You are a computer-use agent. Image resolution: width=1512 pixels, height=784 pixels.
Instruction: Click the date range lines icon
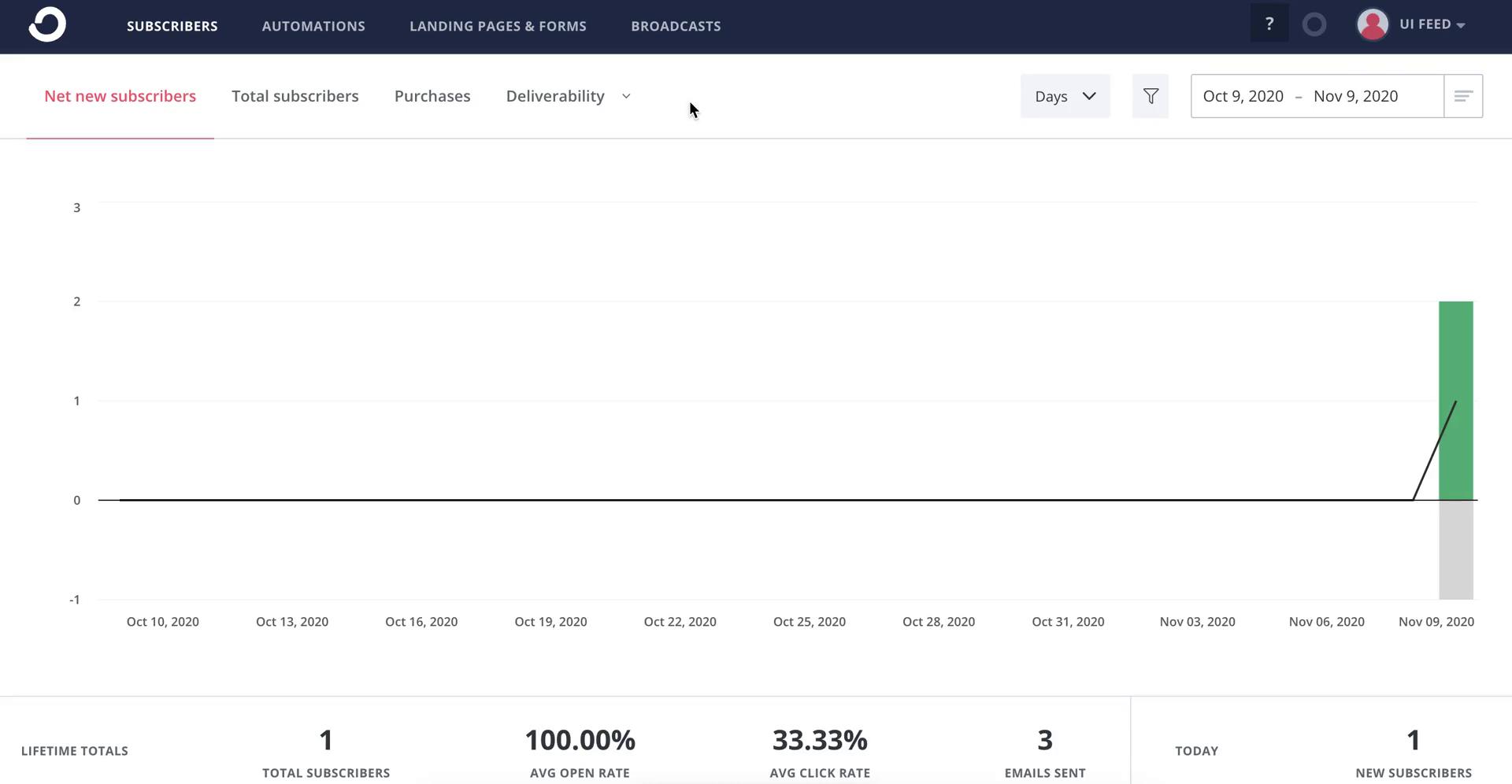pyautogui.click(x=1463, y=96)
